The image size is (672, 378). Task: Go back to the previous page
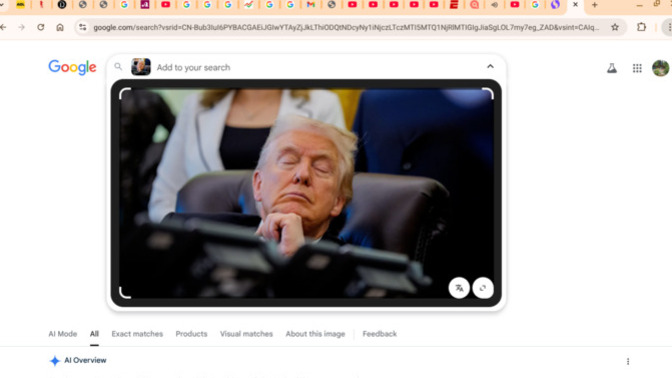click(x=3, y=27)
